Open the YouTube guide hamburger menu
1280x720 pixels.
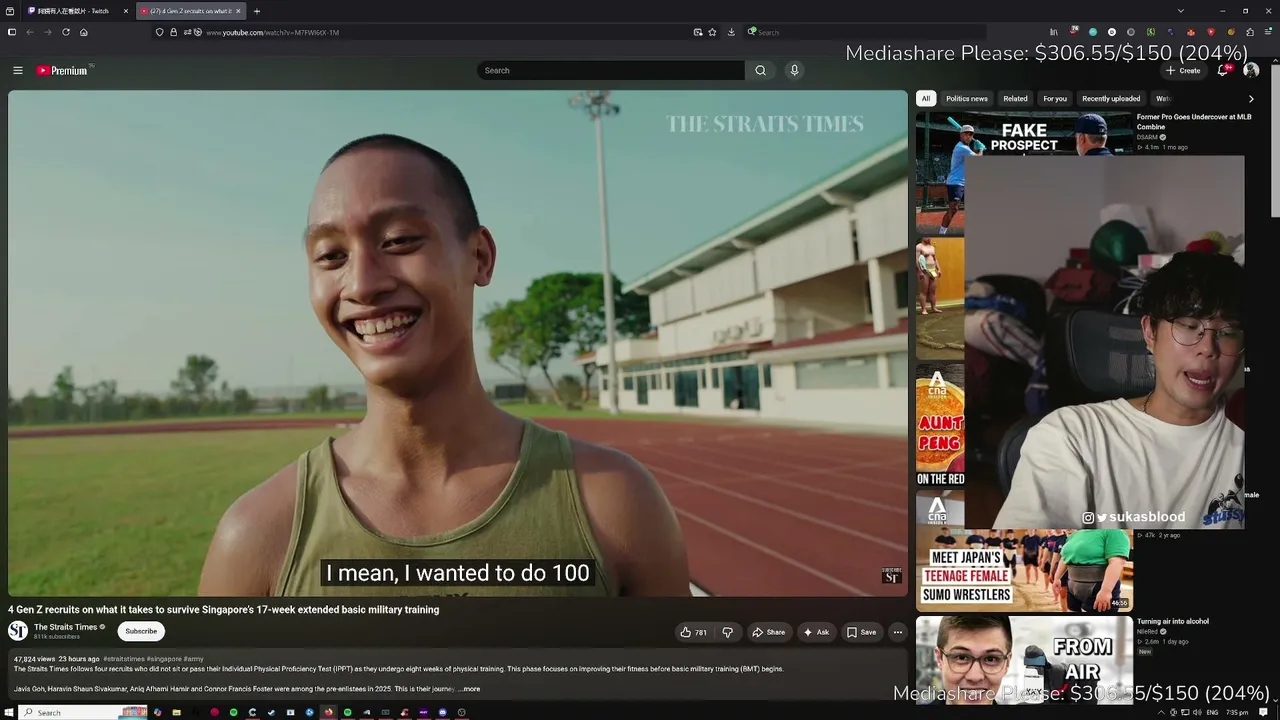17,70
